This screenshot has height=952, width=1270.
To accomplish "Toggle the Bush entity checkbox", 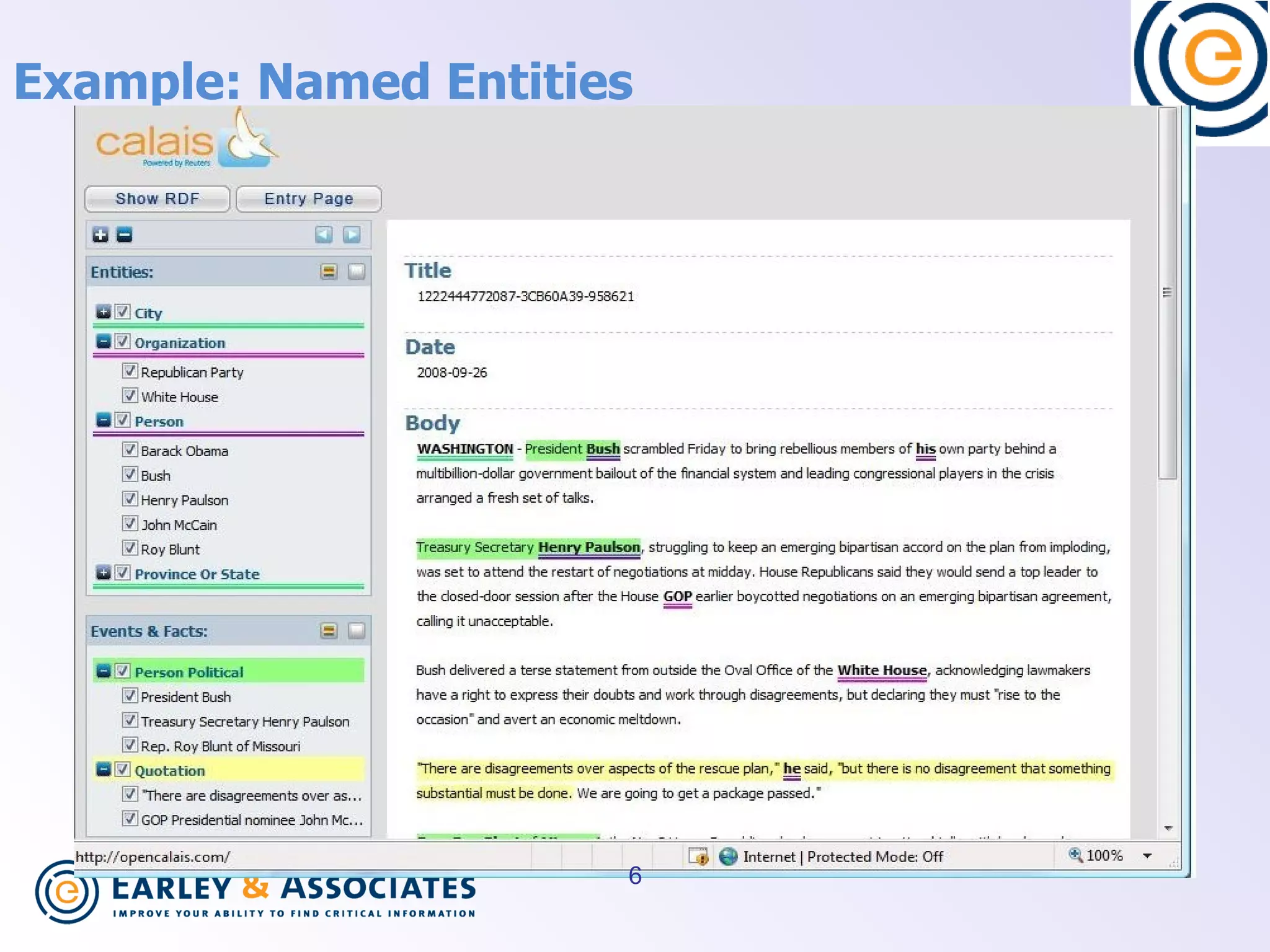I will pos(130,474).
